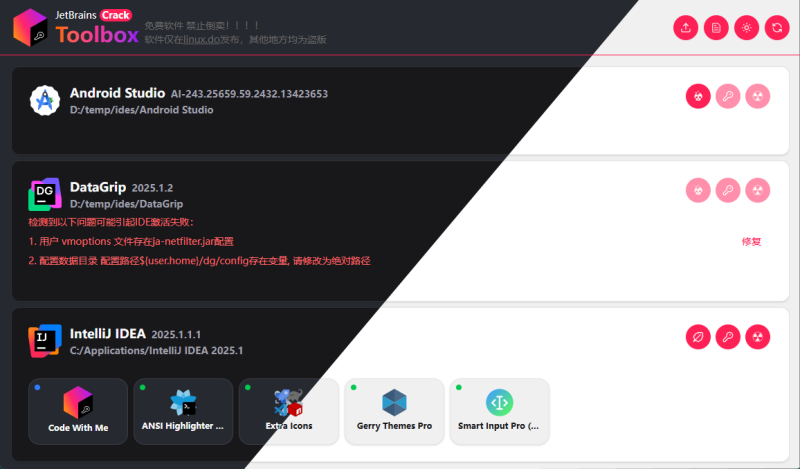Click the DataGrip title

(98, 187)
